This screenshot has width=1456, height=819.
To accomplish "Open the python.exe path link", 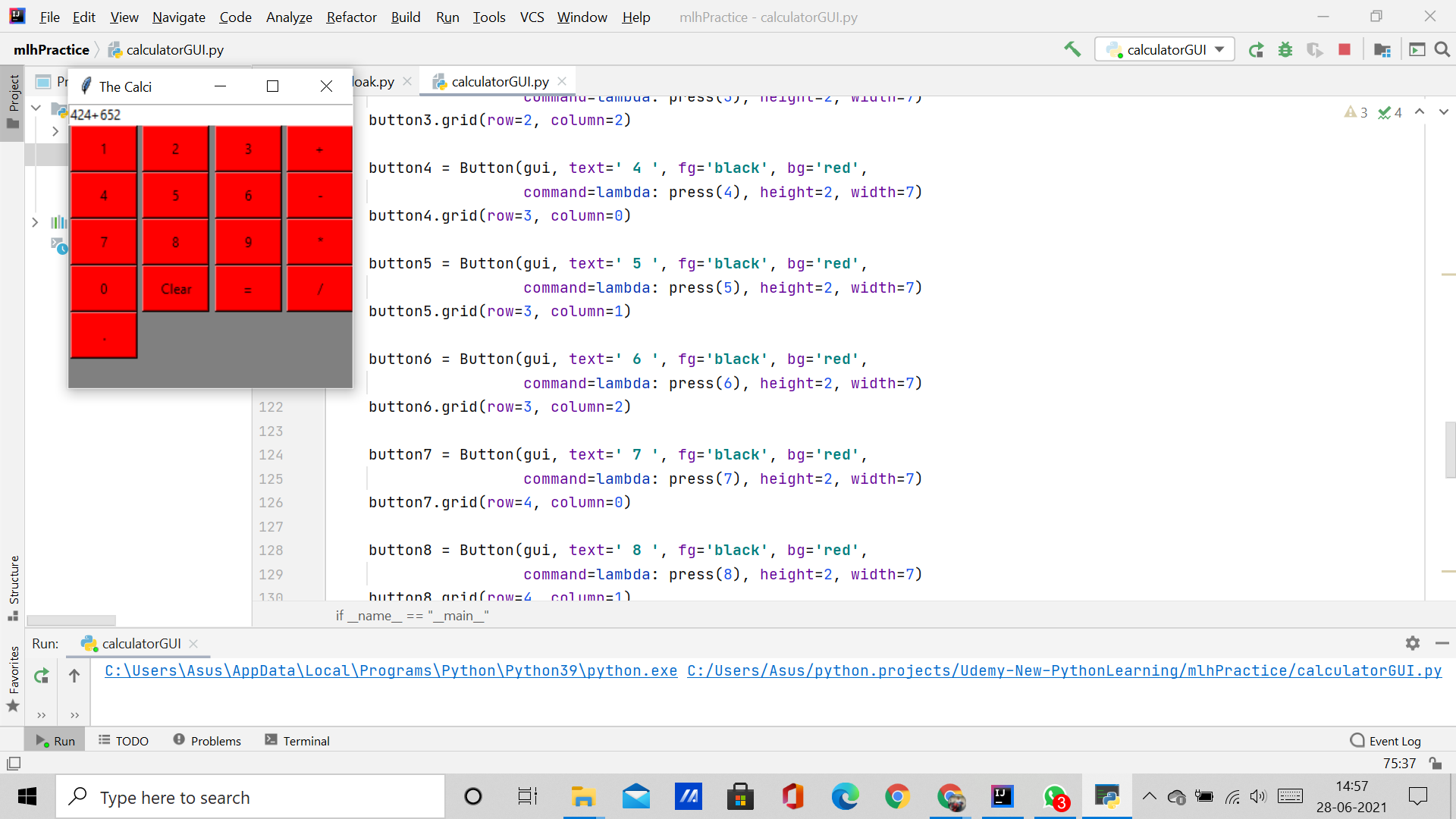I will [391, 670].
